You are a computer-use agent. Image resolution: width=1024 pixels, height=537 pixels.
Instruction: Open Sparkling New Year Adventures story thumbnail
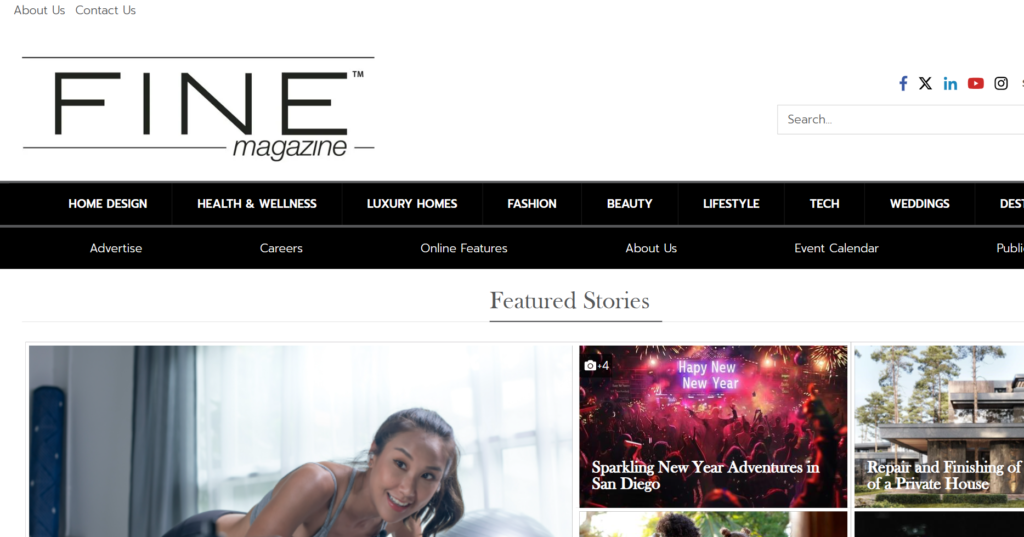pos(713,427)
